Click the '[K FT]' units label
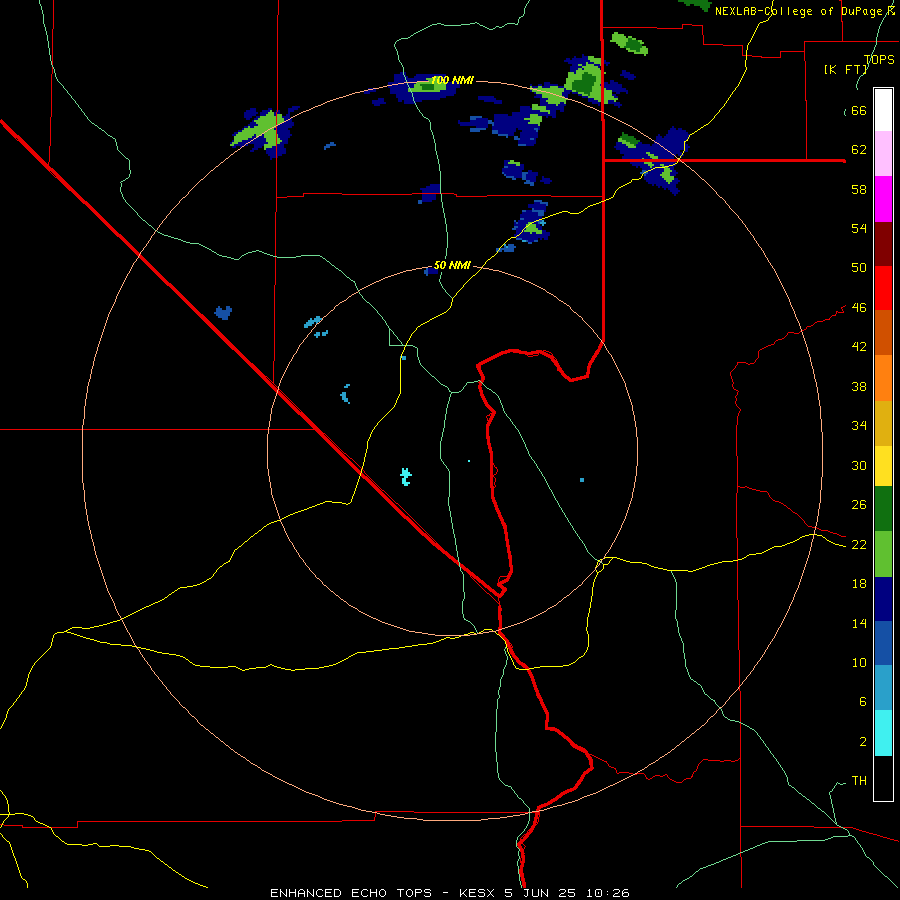The width and height of the screenshot is (900, 900). 846,69
